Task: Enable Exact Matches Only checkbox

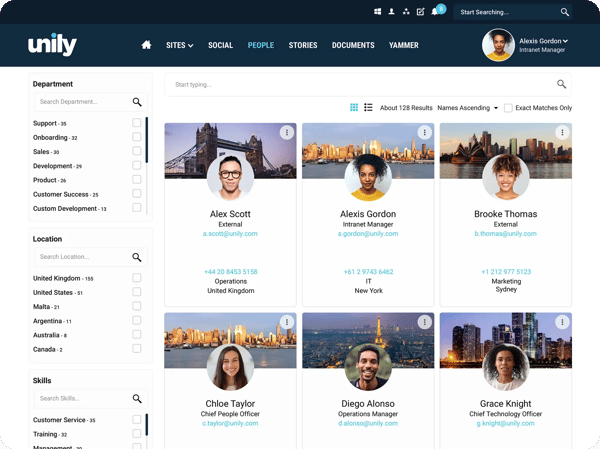Action: (508, 108)
